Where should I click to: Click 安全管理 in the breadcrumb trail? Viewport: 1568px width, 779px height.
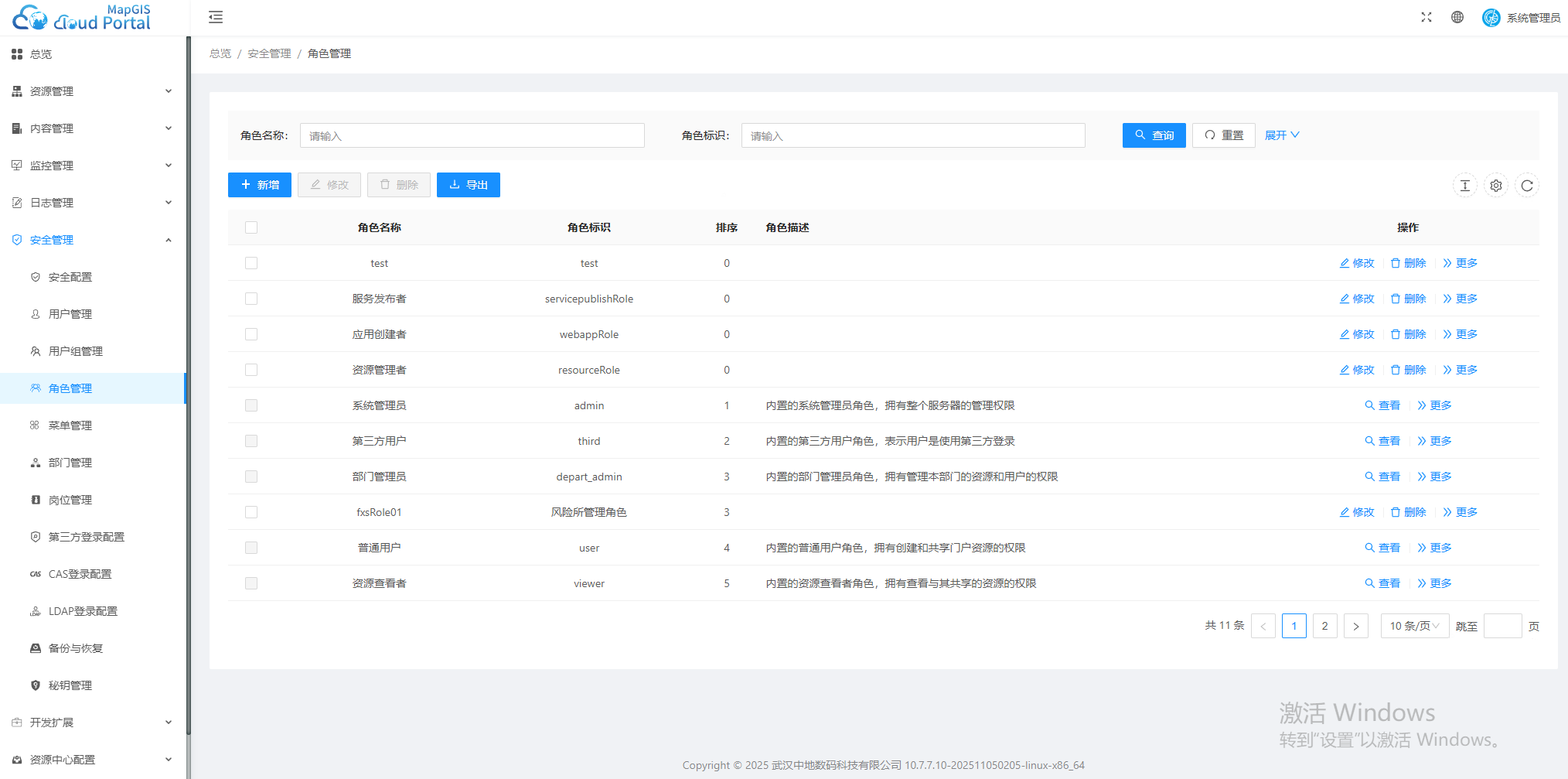(x=268, y=53)
